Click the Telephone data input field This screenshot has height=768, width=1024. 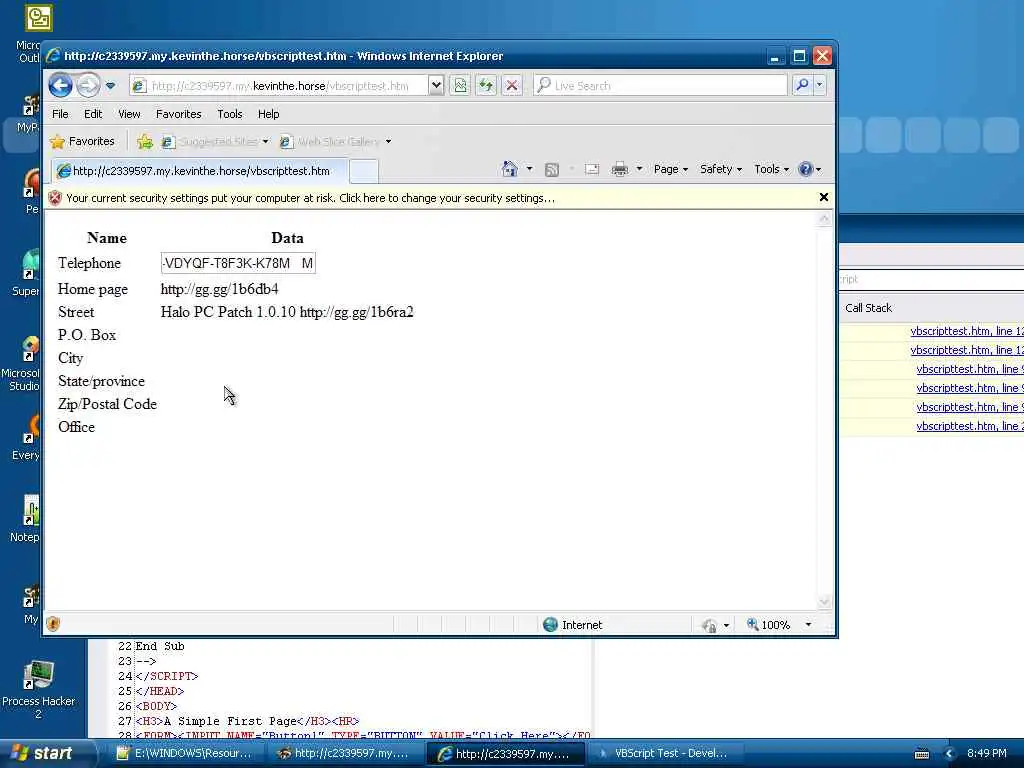238,263
